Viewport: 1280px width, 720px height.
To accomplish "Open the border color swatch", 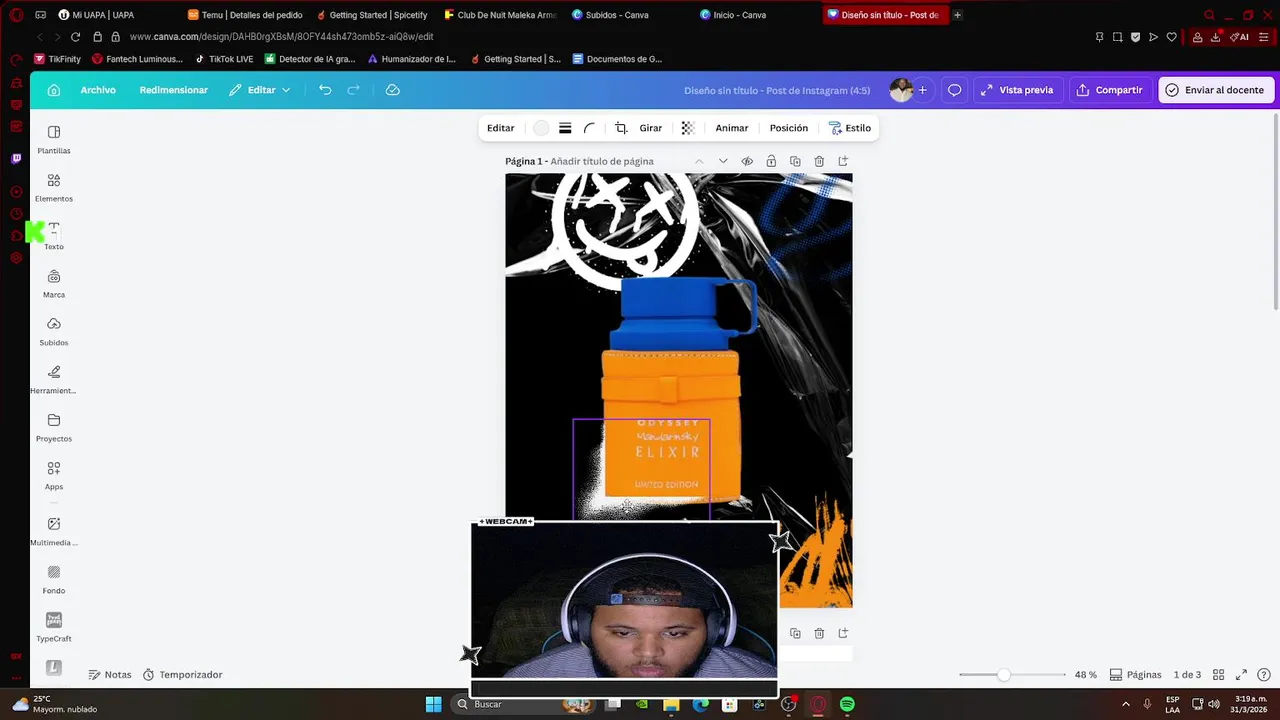I will 541,128.
